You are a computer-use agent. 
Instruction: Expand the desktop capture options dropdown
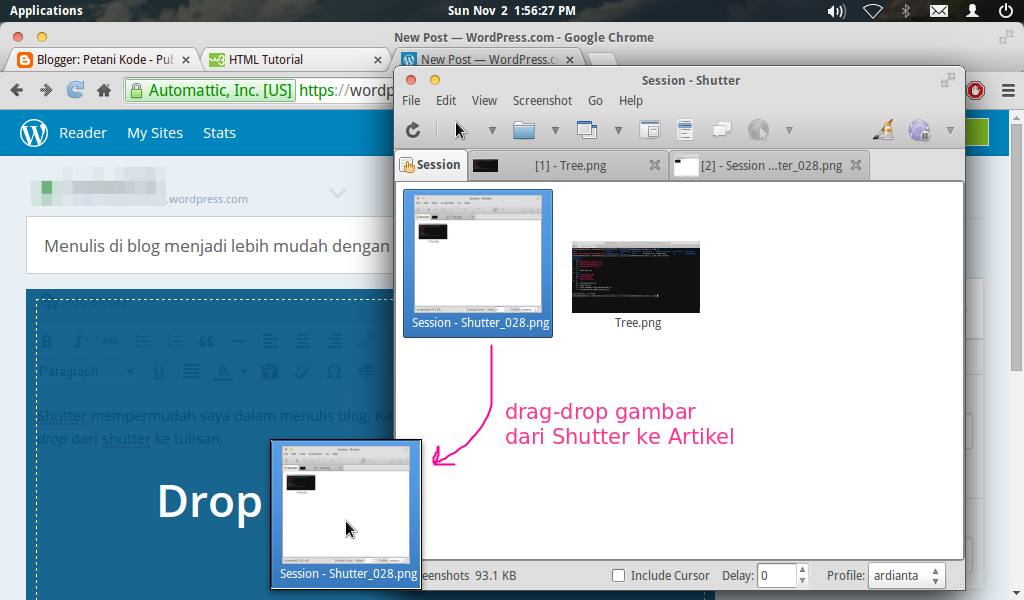tap(556, 129)
